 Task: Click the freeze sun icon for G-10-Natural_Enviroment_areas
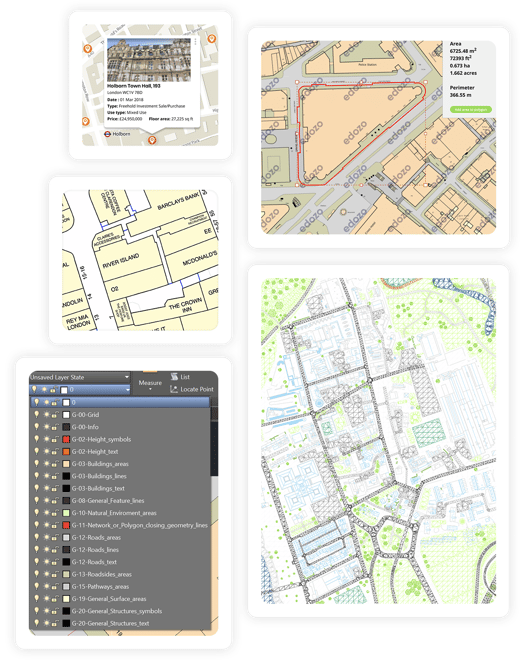(46, 513)
